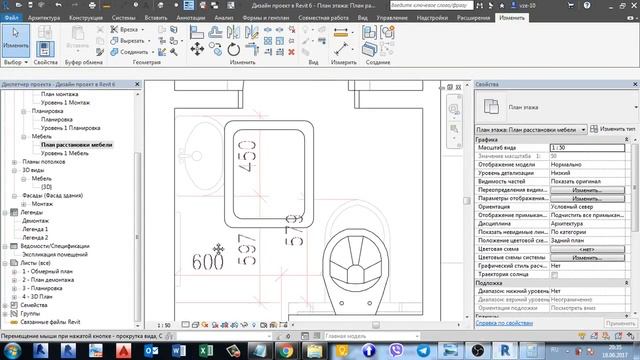The image size is (640, 360).
Task: Select the Modify (Изменить) arrow tool
Action: pyautogui.click(x=16, y=41)
